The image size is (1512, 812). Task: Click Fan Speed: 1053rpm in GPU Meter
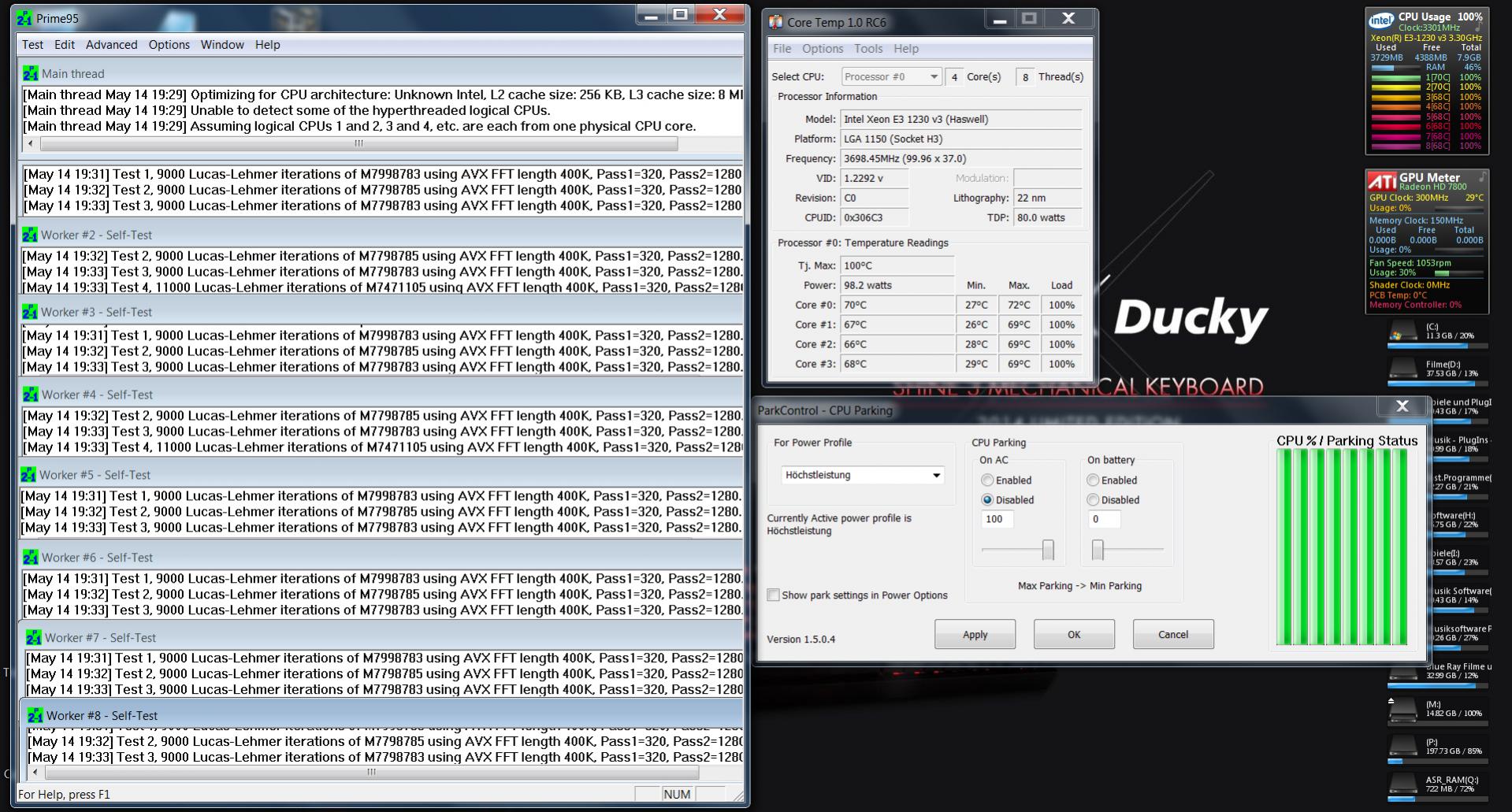pos(1410,263)
